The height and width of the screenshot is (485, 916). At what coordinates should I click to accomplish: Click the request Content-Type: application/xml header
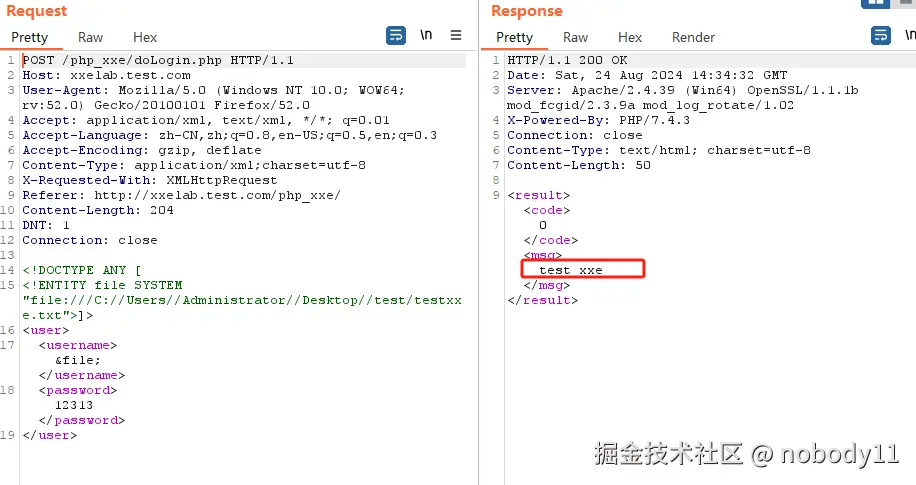point(194,165)
